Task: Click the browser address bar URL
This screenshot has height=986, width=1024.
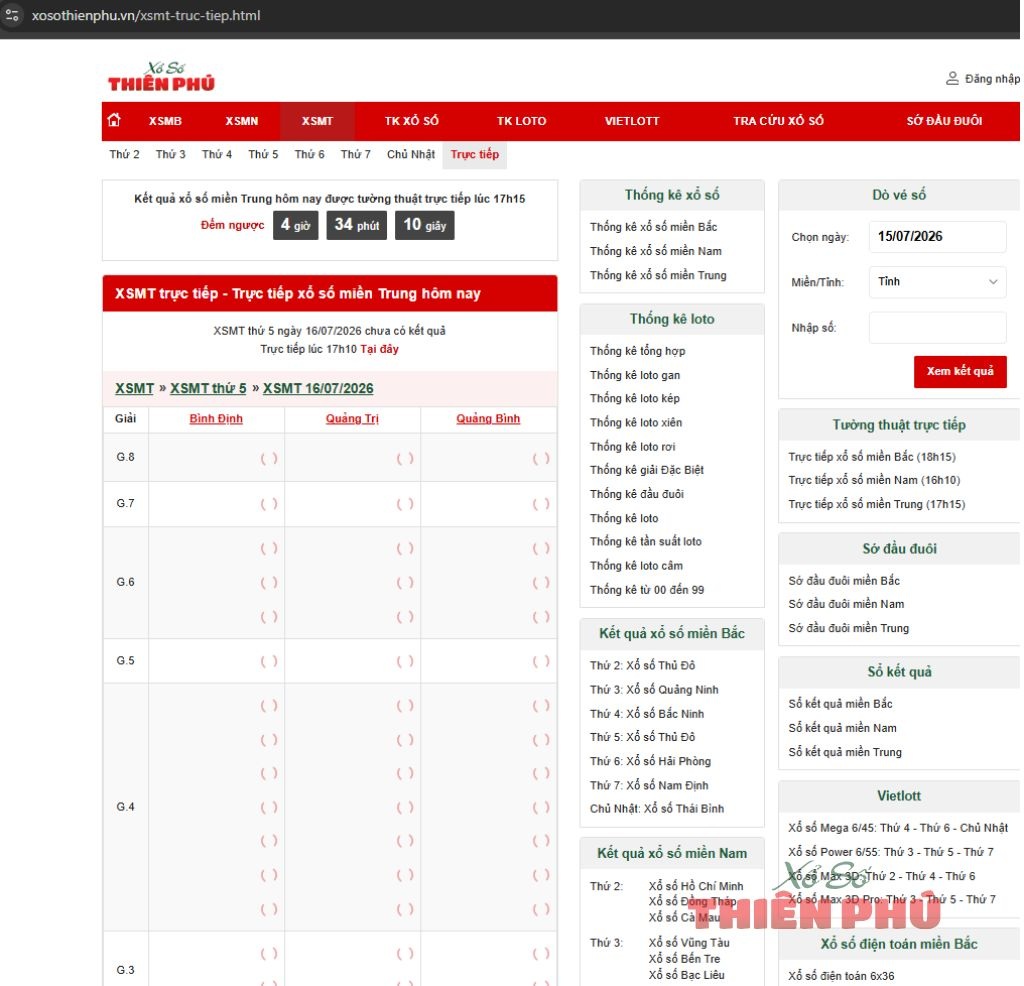Action: 146,15
